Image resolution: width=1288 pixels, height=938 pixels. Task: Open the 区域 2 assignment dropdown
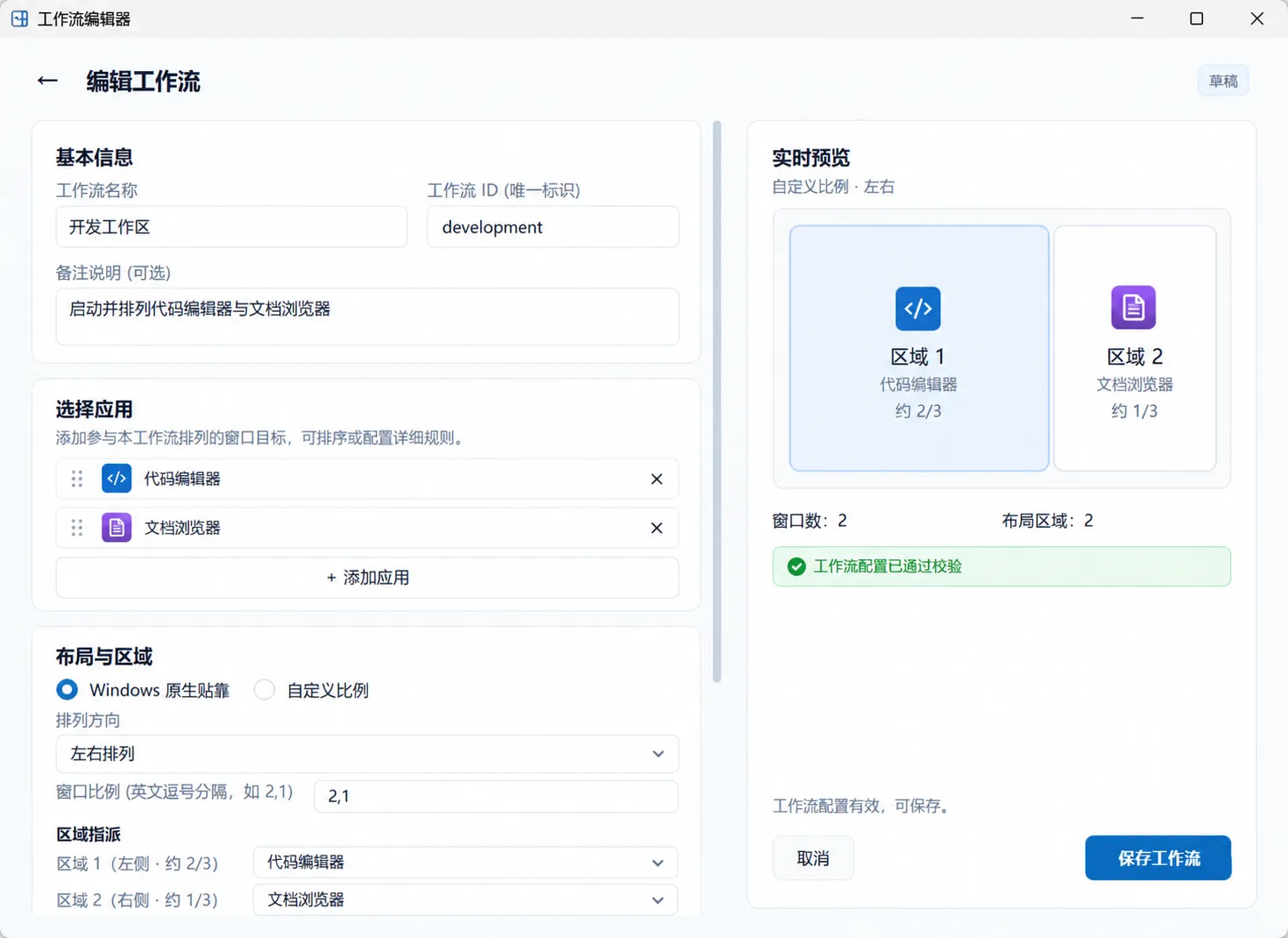[465, 900]
